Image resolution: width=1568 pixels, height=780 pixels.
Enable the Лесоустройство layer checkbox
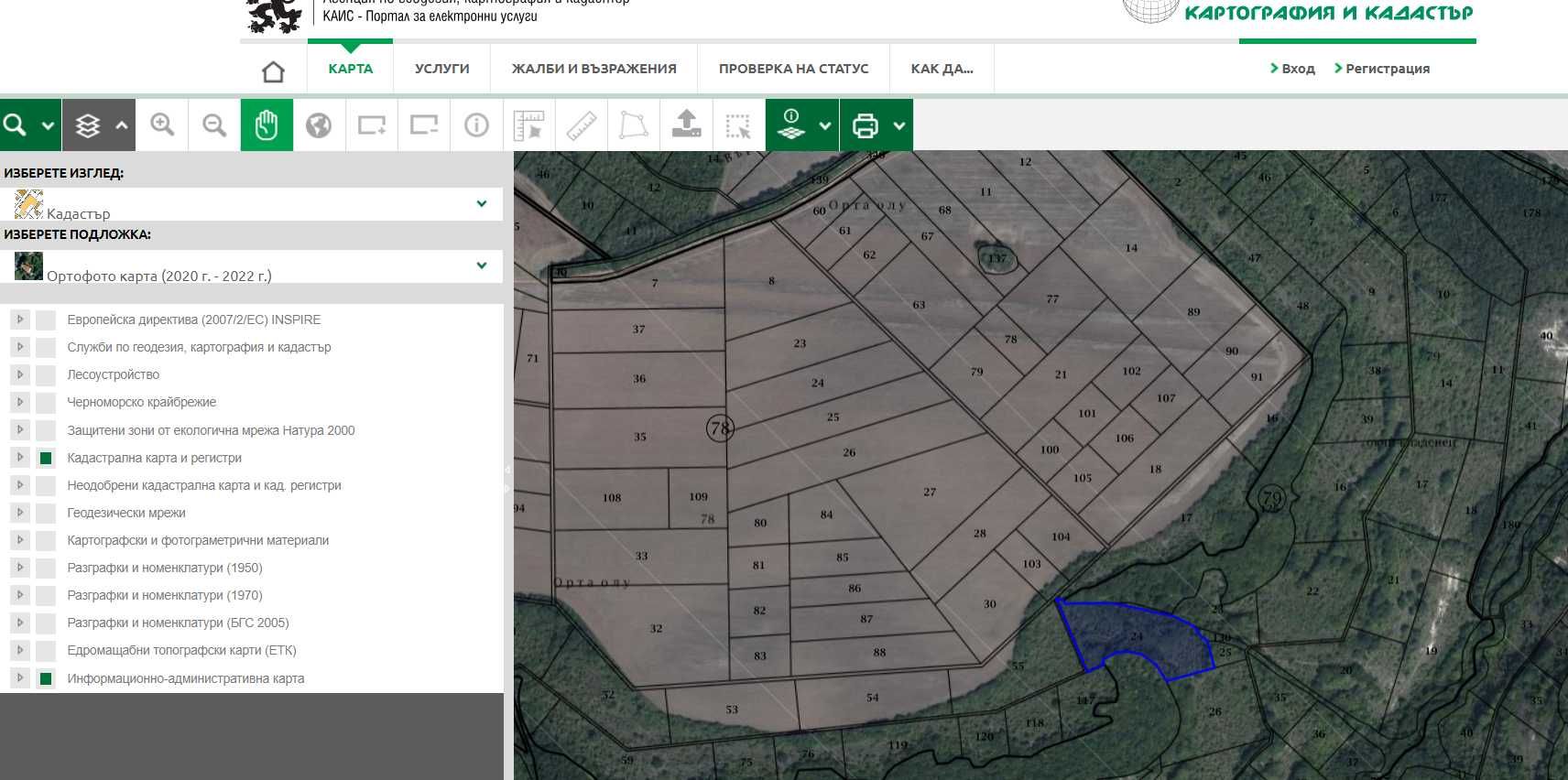pos(46,375)
